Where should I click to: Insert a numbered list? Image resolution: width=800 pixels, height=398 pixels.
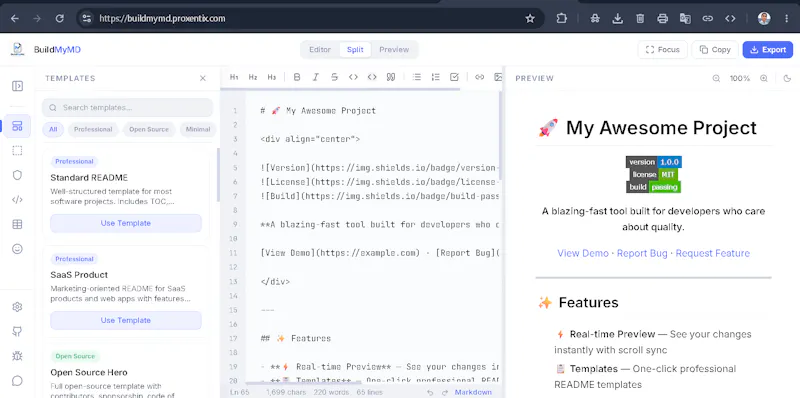pos(436,77)
